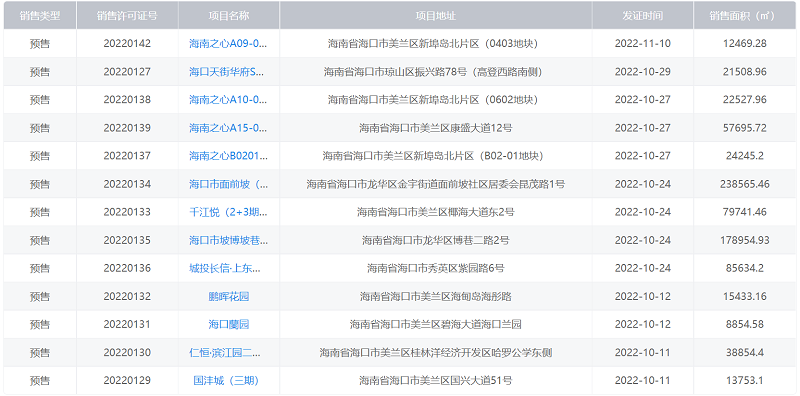800x396 pixels.
Task: Click address 龙华区博巷二路2号
Action: tap(436, 240)
